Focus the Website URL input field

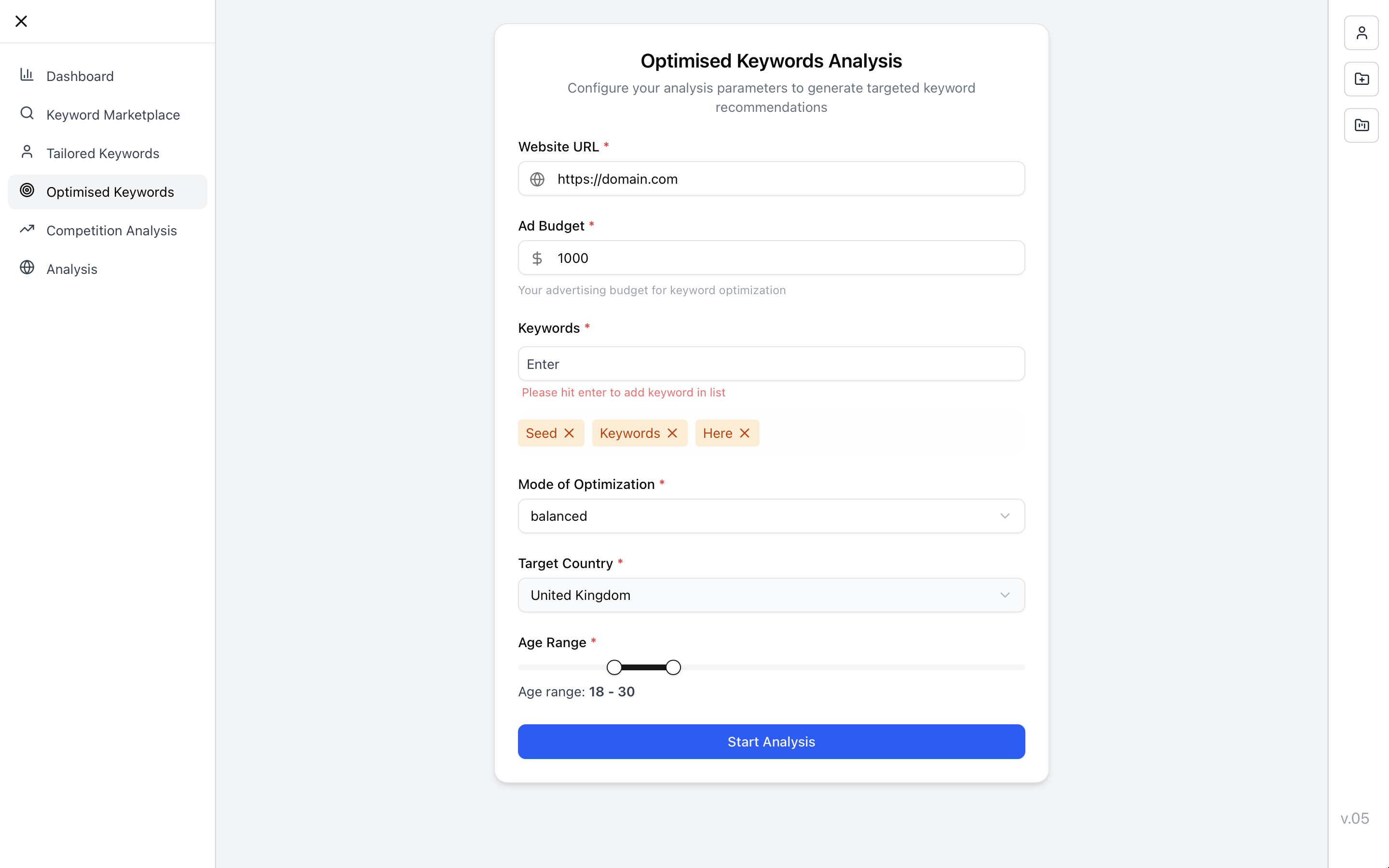click(x=771, y=179)
